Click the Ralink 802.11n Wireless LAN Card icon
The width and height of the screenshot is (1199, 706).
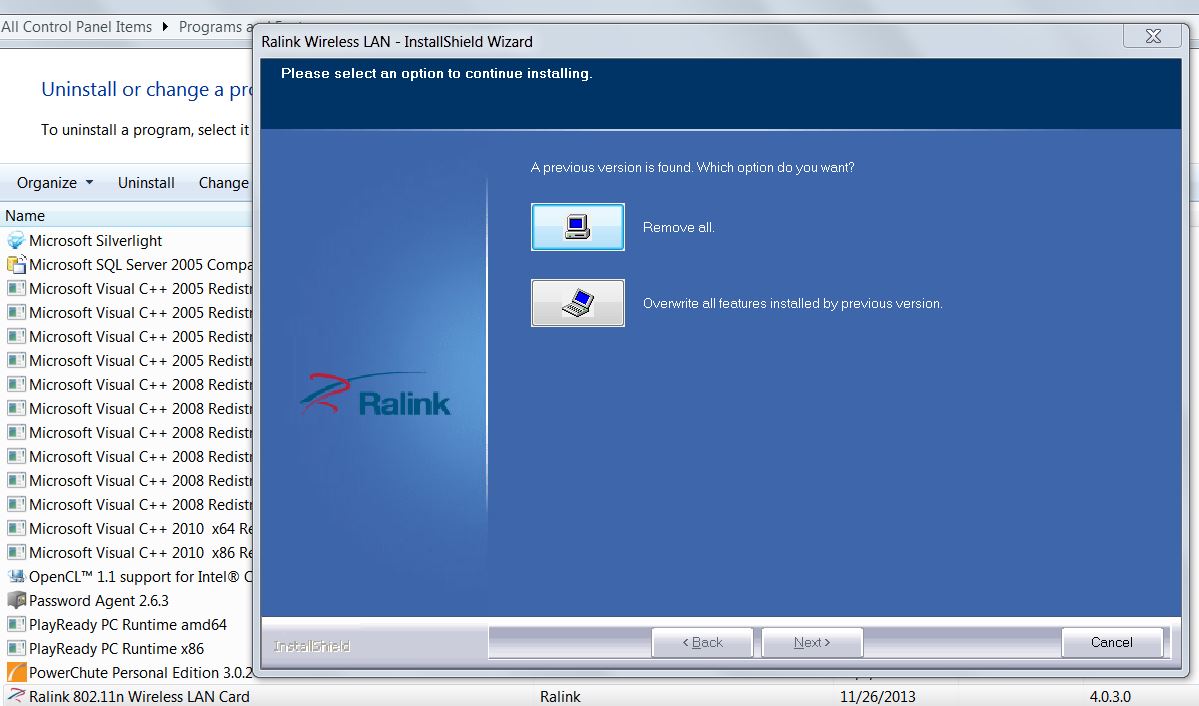click(x=18, y=696)
